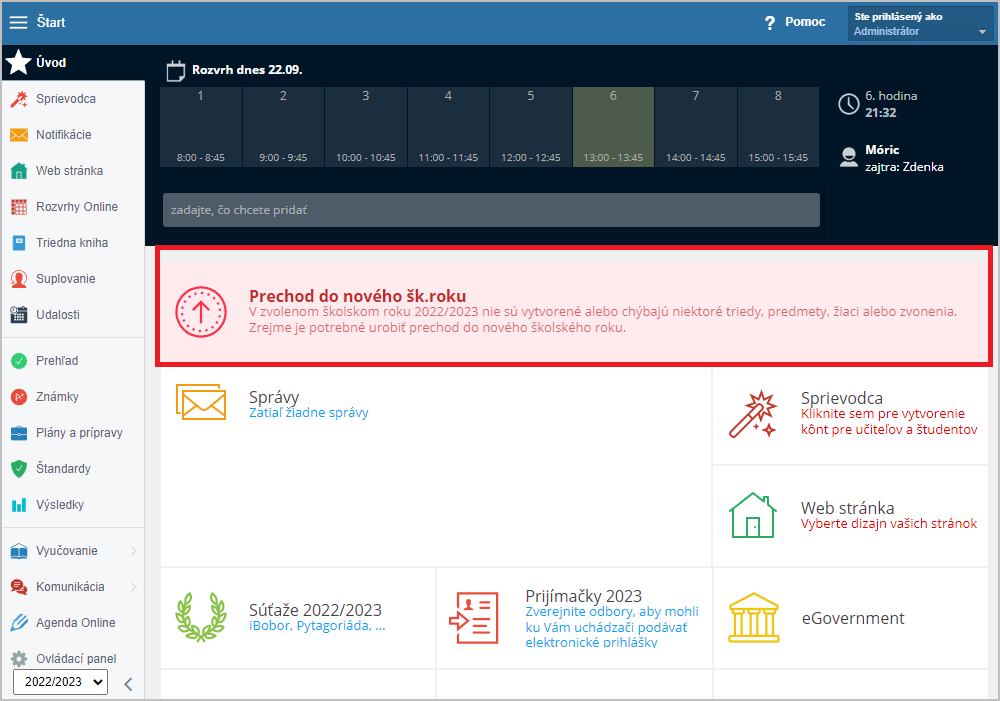Click the large Správy envelope icon
Image resolution: width=1000 pixels, height=701 pixels.
201,402
